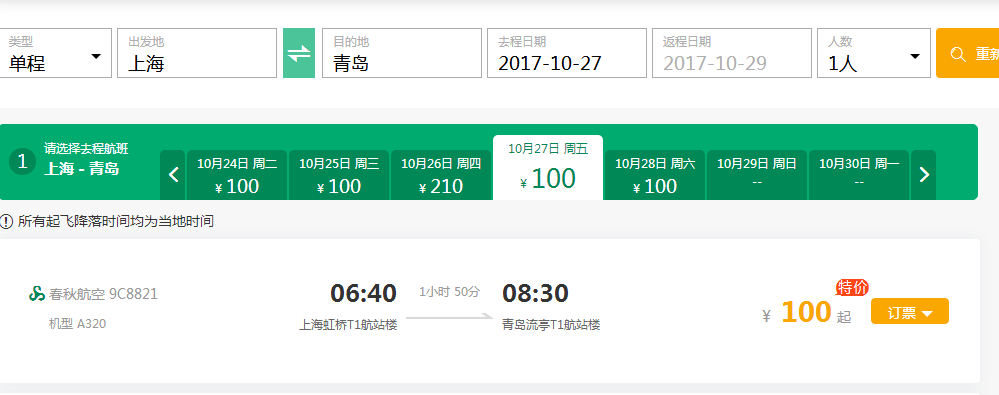Viewport: 999px width, 395px height.
Task: Click the orange search again button
Action: 967,54
